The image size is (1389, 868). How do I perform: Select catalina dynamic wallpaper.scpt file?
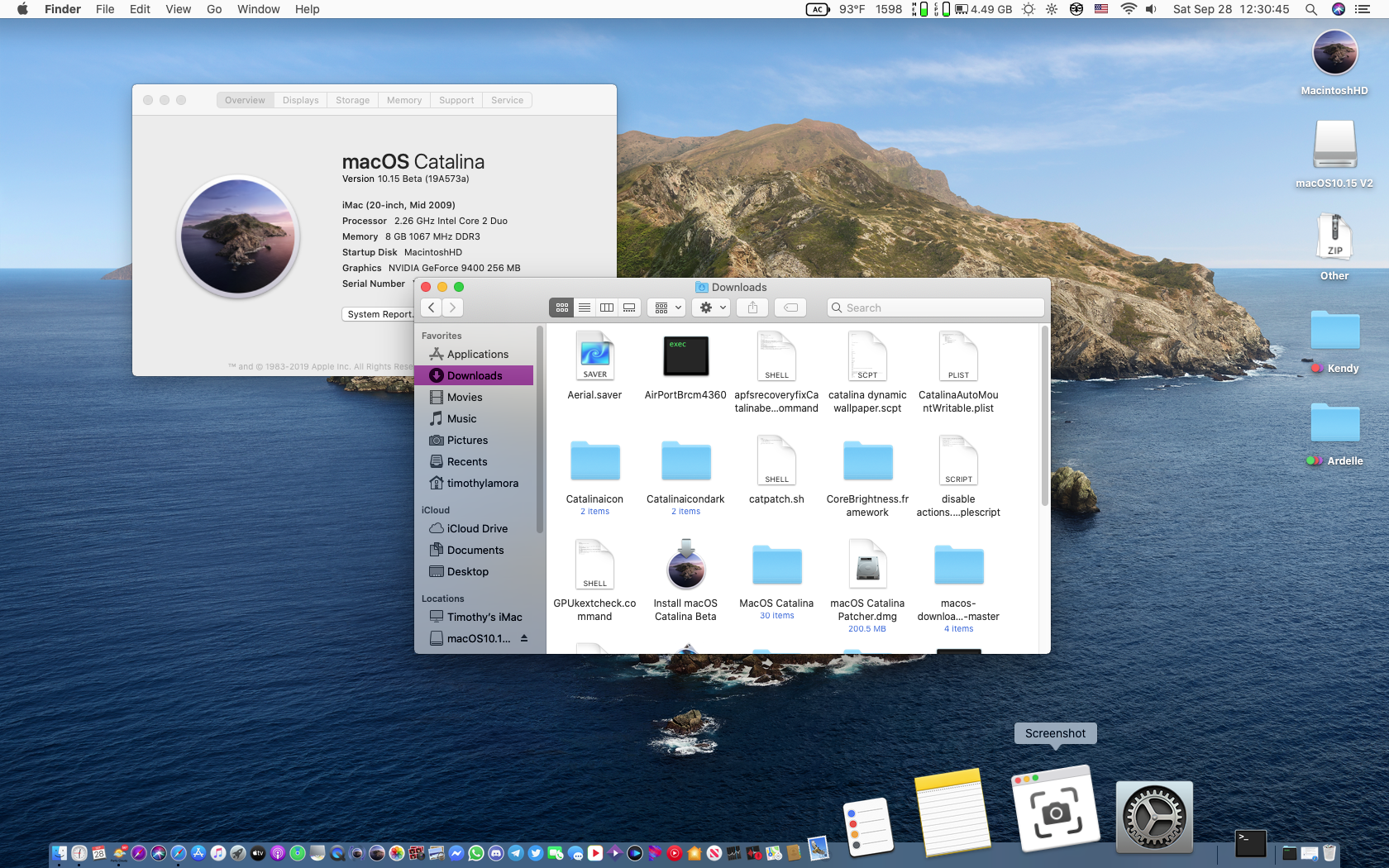tap(867, 356)
